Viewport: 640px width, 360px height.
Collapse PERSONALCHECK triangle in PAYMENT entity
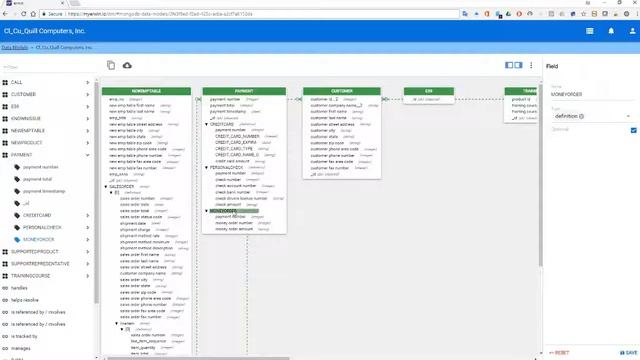pyautogui.click(x=207, y=167)
